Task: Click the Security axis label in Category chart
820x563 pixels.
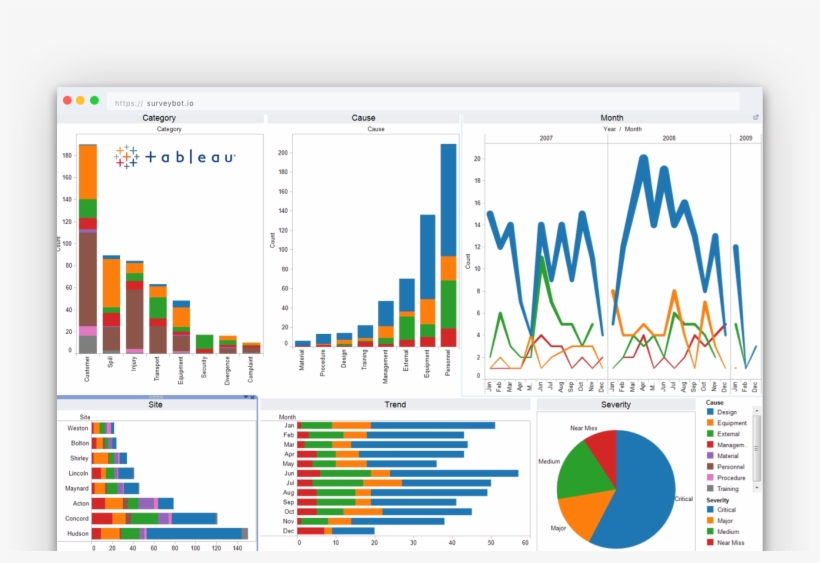Action: coord(203,367)
